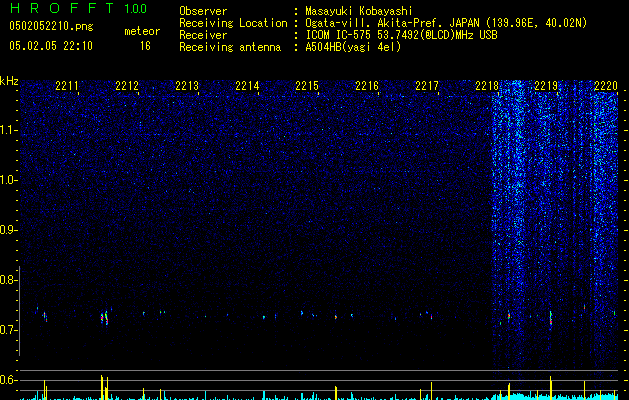Click the tallest yellow level spike before 2212

coord(101,387)
